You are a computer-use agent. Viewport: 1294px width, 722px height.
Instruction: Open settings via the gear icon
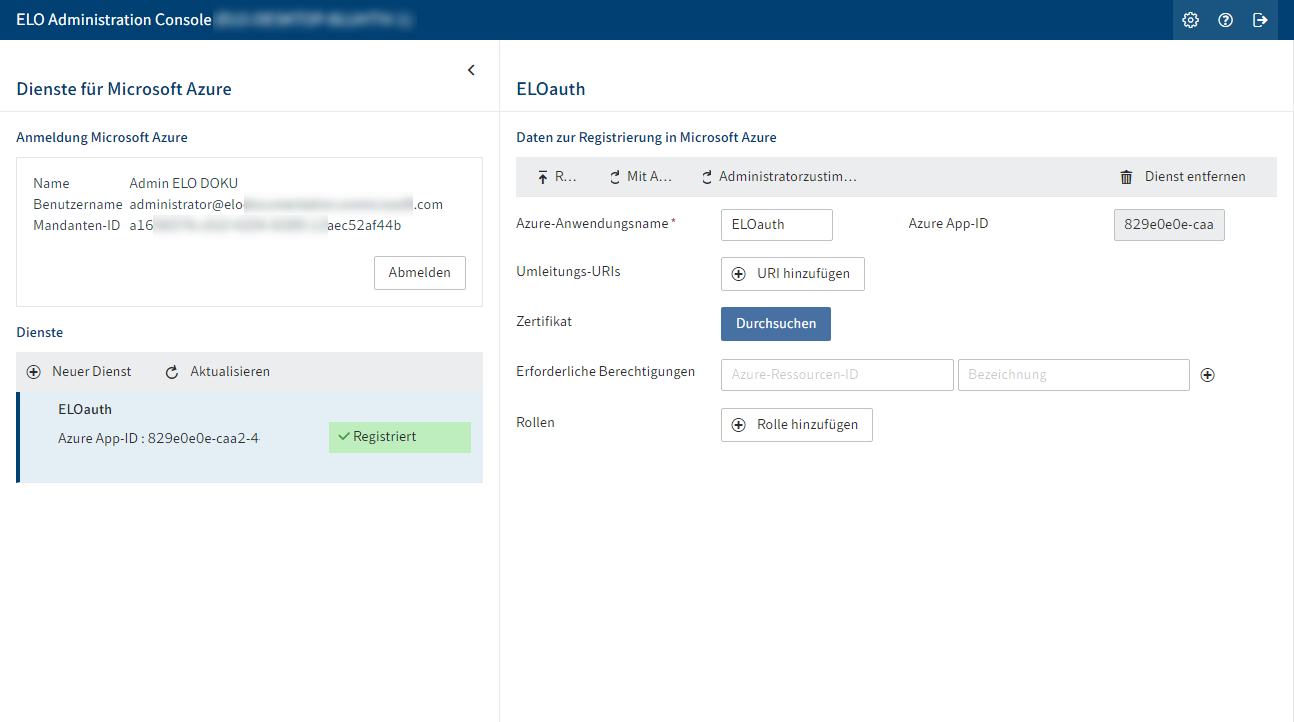click(x=1190, y=20)
